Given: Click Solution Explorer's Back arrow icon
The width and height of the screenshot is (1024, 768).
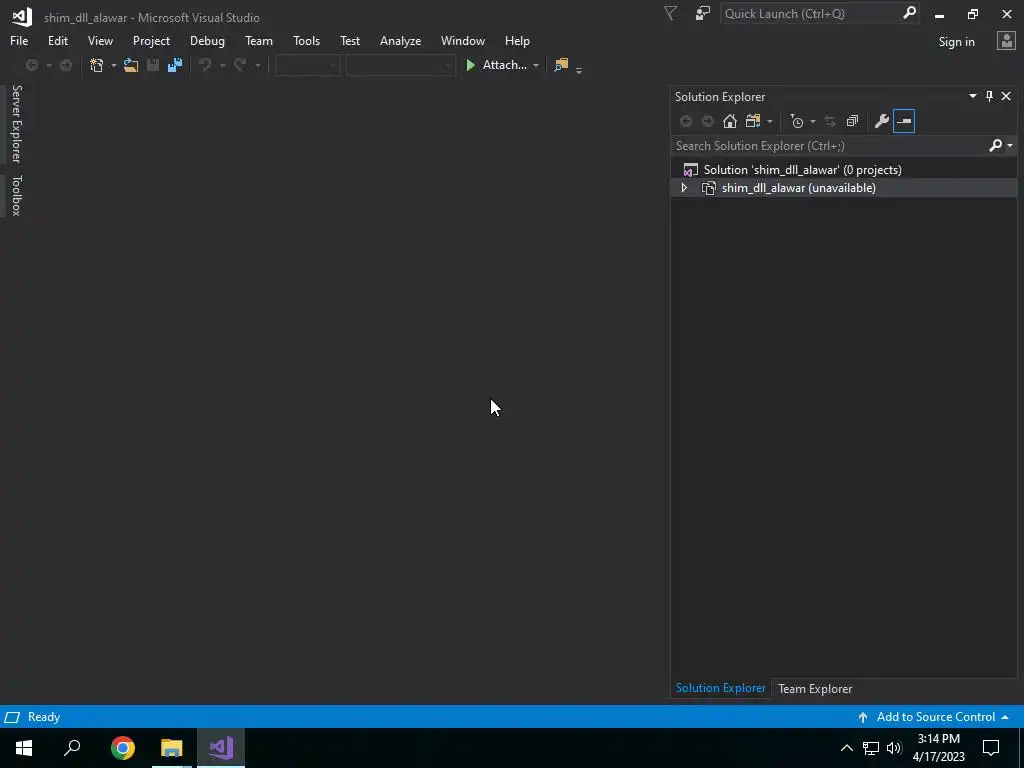Looking at the screenshot, I should coord(686,121).
